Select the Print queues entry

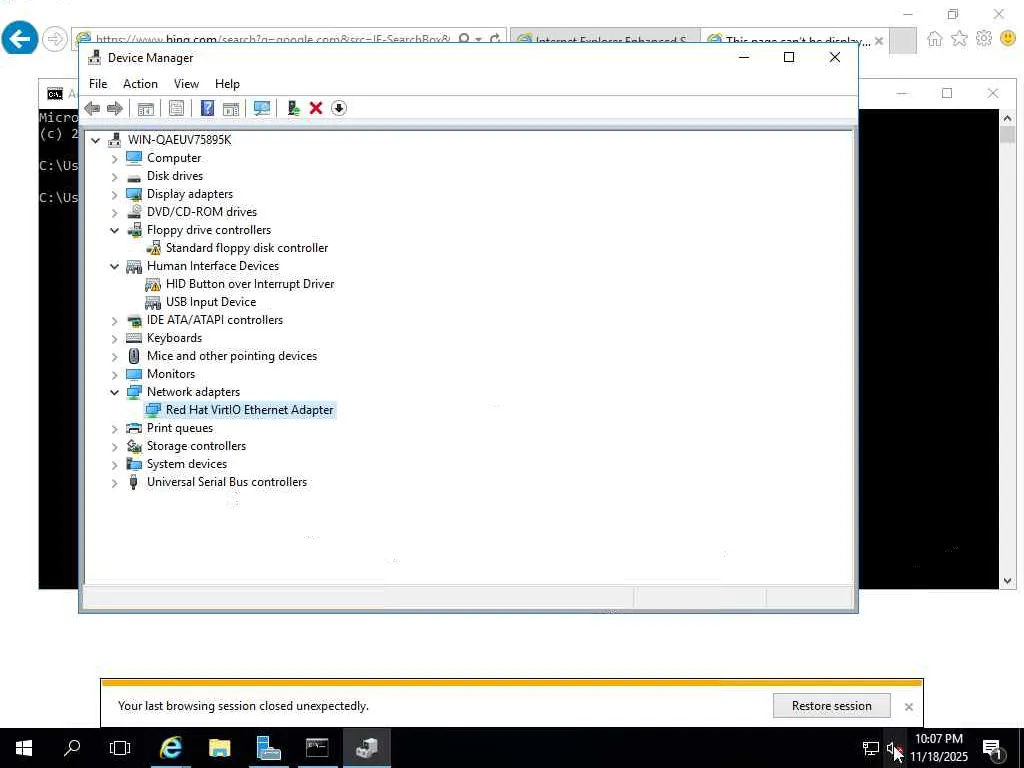coord(180,428)
